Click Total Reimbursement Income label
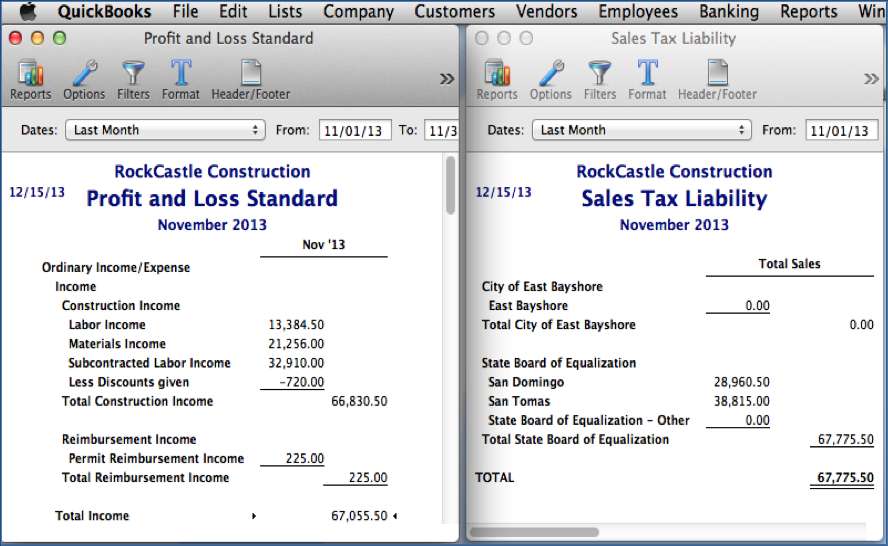 point(146,478)
